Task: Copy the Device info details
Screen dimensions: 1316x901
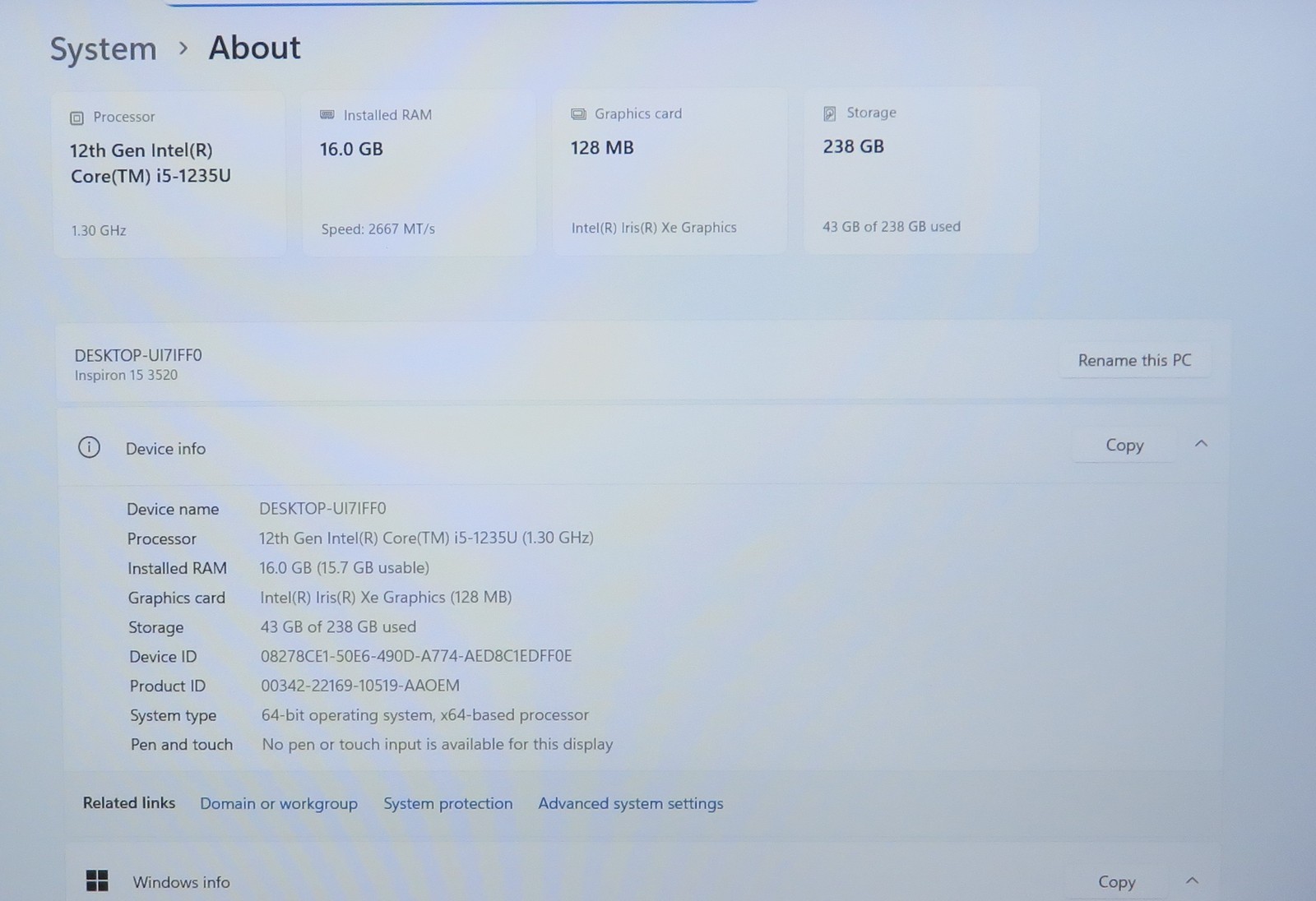Action: (1124, 445)
